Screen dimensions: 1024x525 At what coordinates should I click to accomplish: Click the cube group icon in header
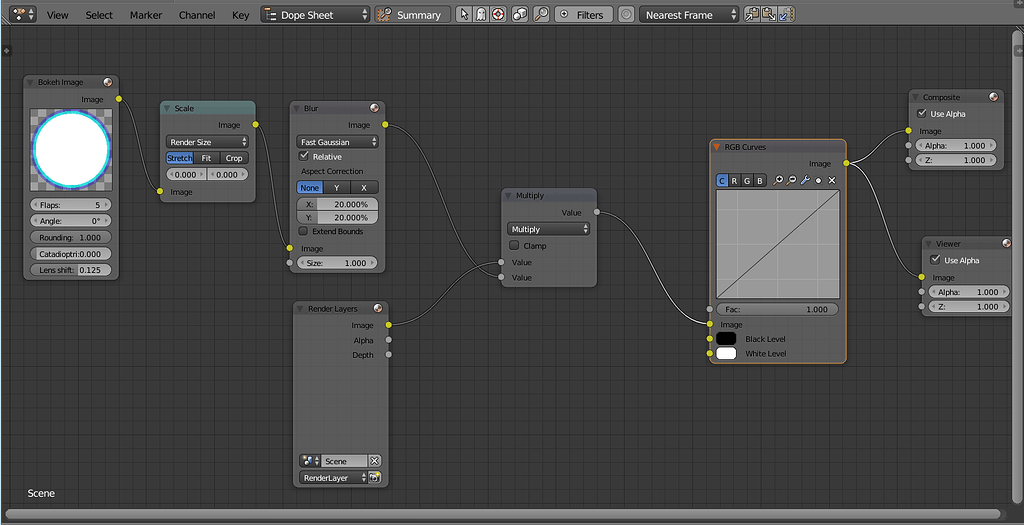pyautogui.click(x=520, y=14)
